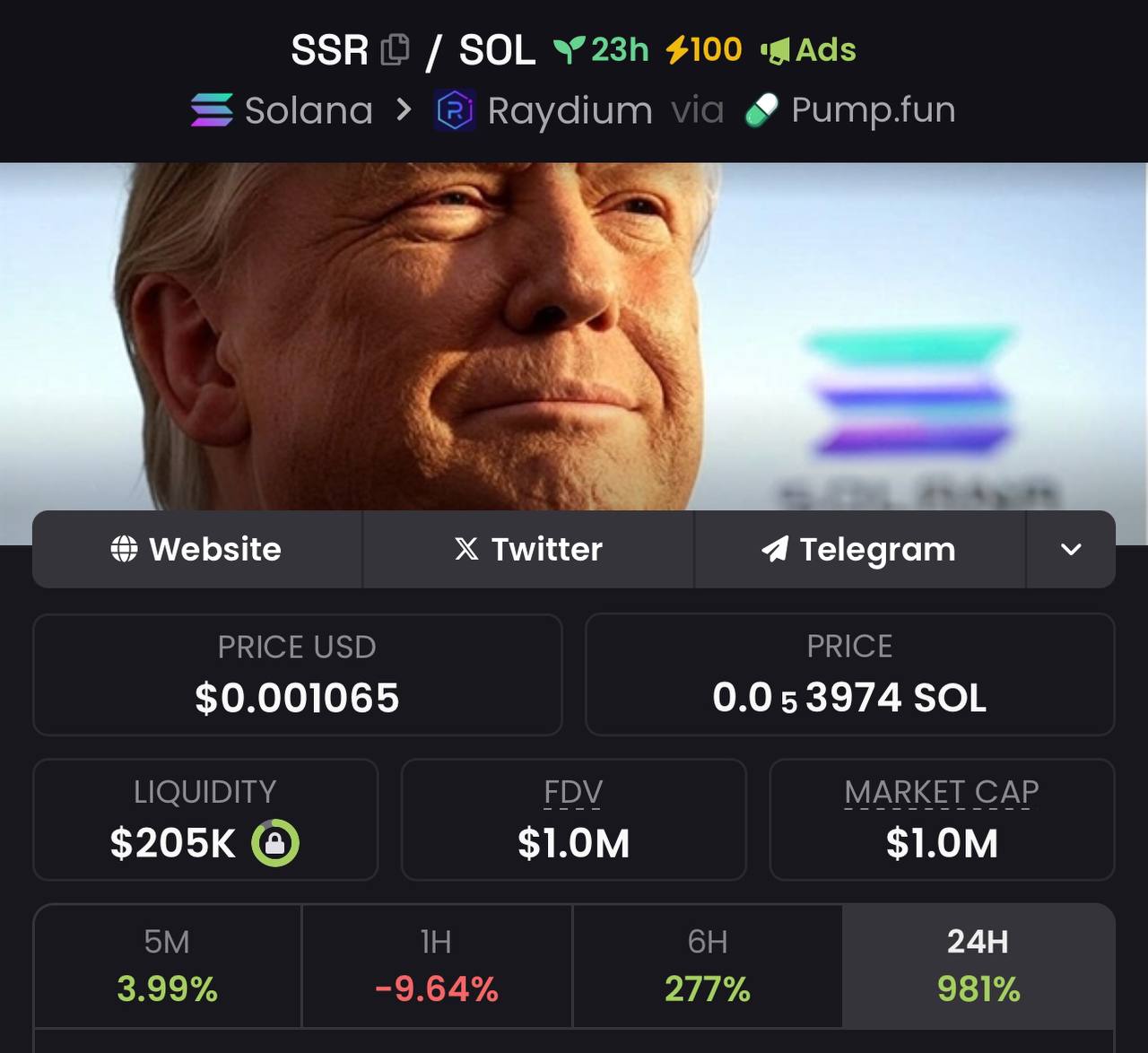Select the 5M timeframe tab
Screen dimensions: 1148x1053
(168, 966)
